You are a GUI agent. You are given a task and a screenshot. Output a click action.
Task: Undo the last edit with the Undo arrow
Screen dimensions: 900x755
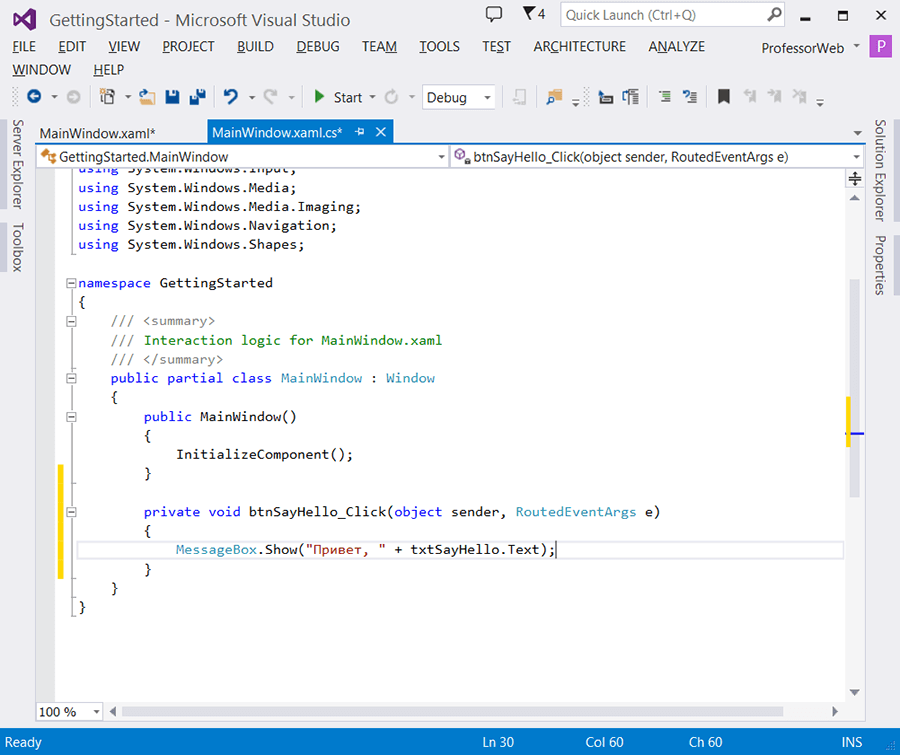pos(231,97)
